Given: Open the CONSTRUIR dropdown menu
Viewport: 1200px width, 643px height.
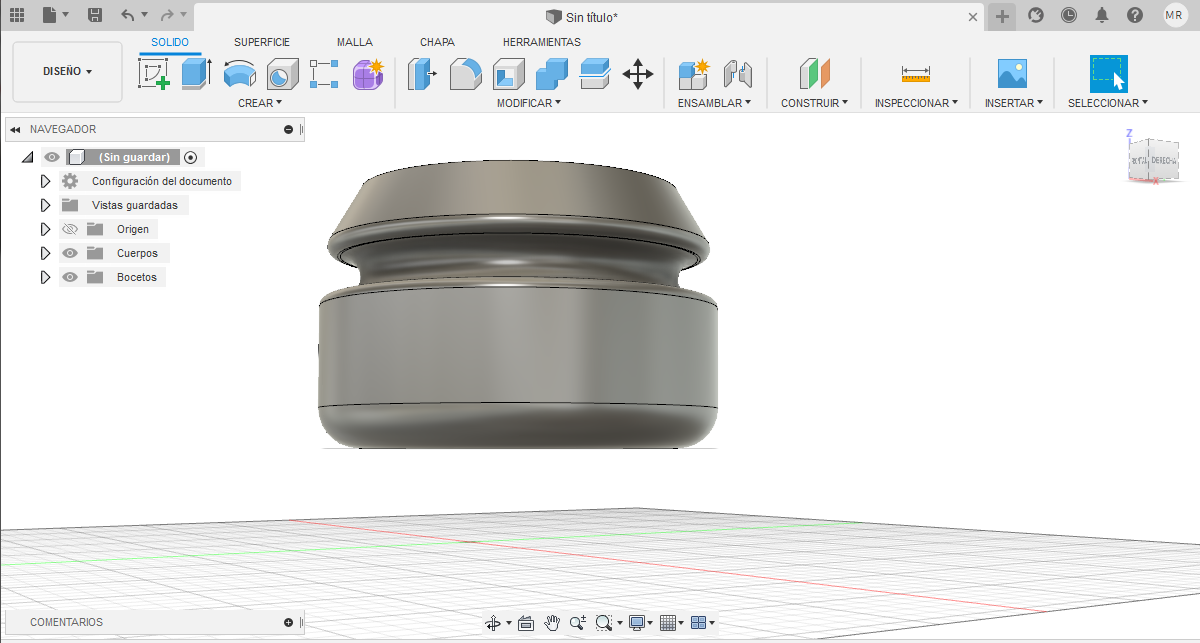Looking at the screenshot, I should (x=814, y=103).
